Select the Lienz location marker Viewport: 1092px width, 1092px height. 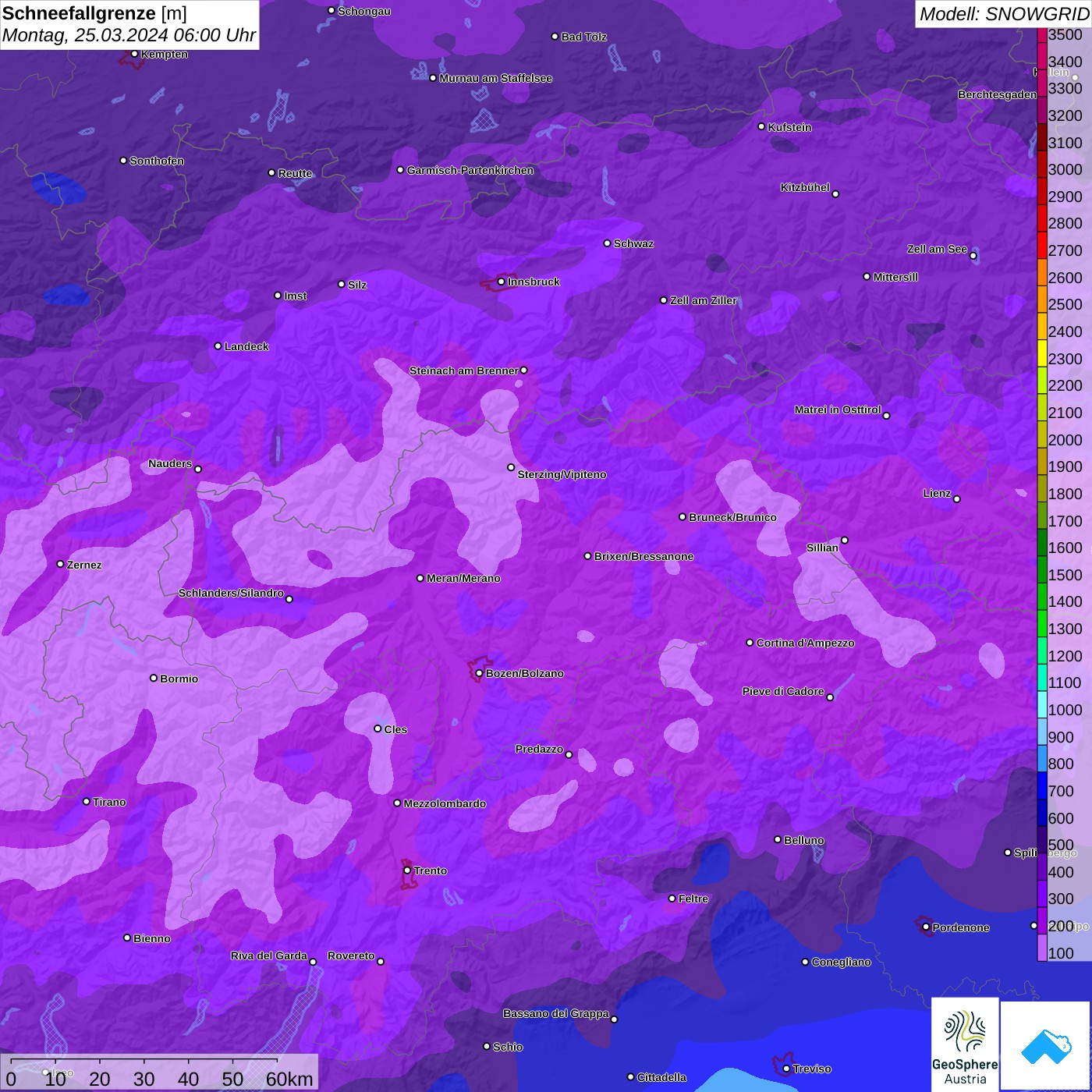(956, 499)
